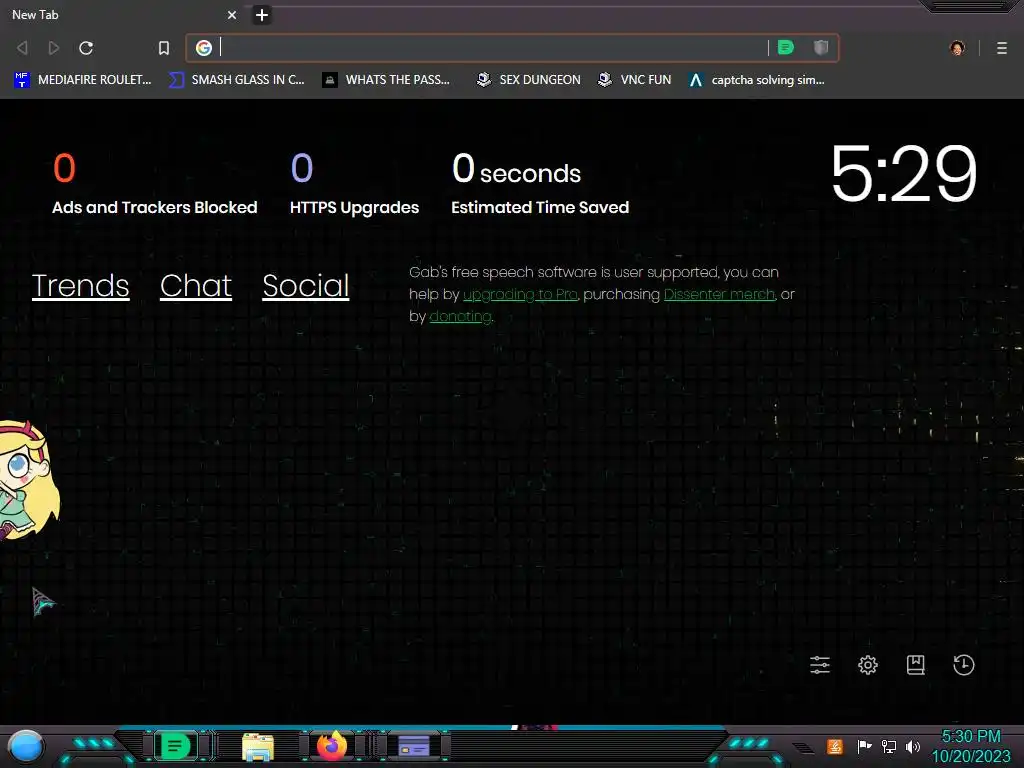This screenshot has width=1024, height=768.
Task: Open the dashboard customize sliders icon
Action: click(x=820, y=665)
